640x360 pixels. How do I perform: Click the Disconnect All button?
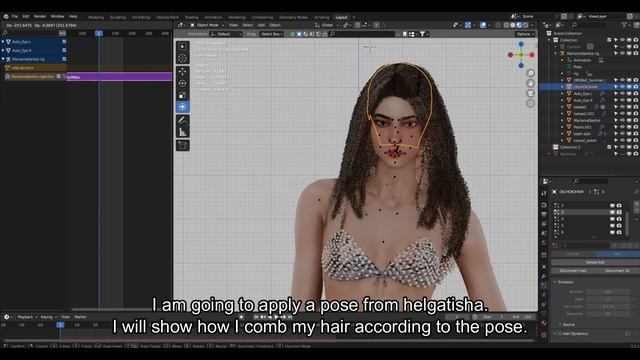pos(617,271)
